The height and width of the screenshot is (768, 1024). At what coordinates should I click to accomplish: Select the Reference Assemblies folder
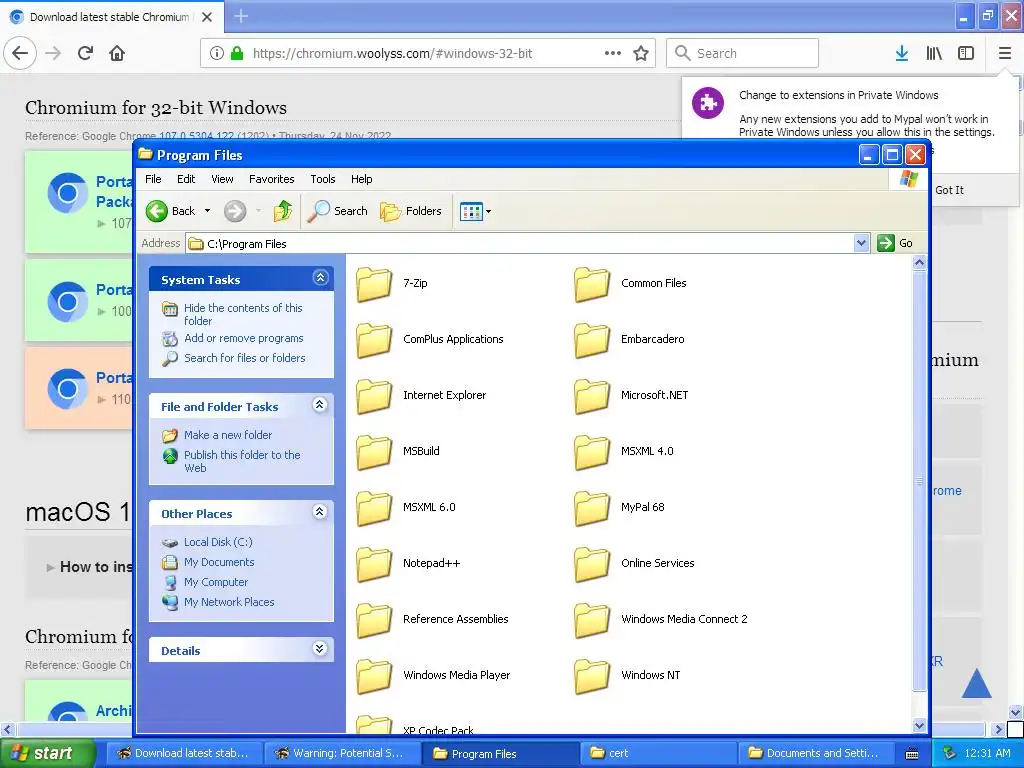432,619
